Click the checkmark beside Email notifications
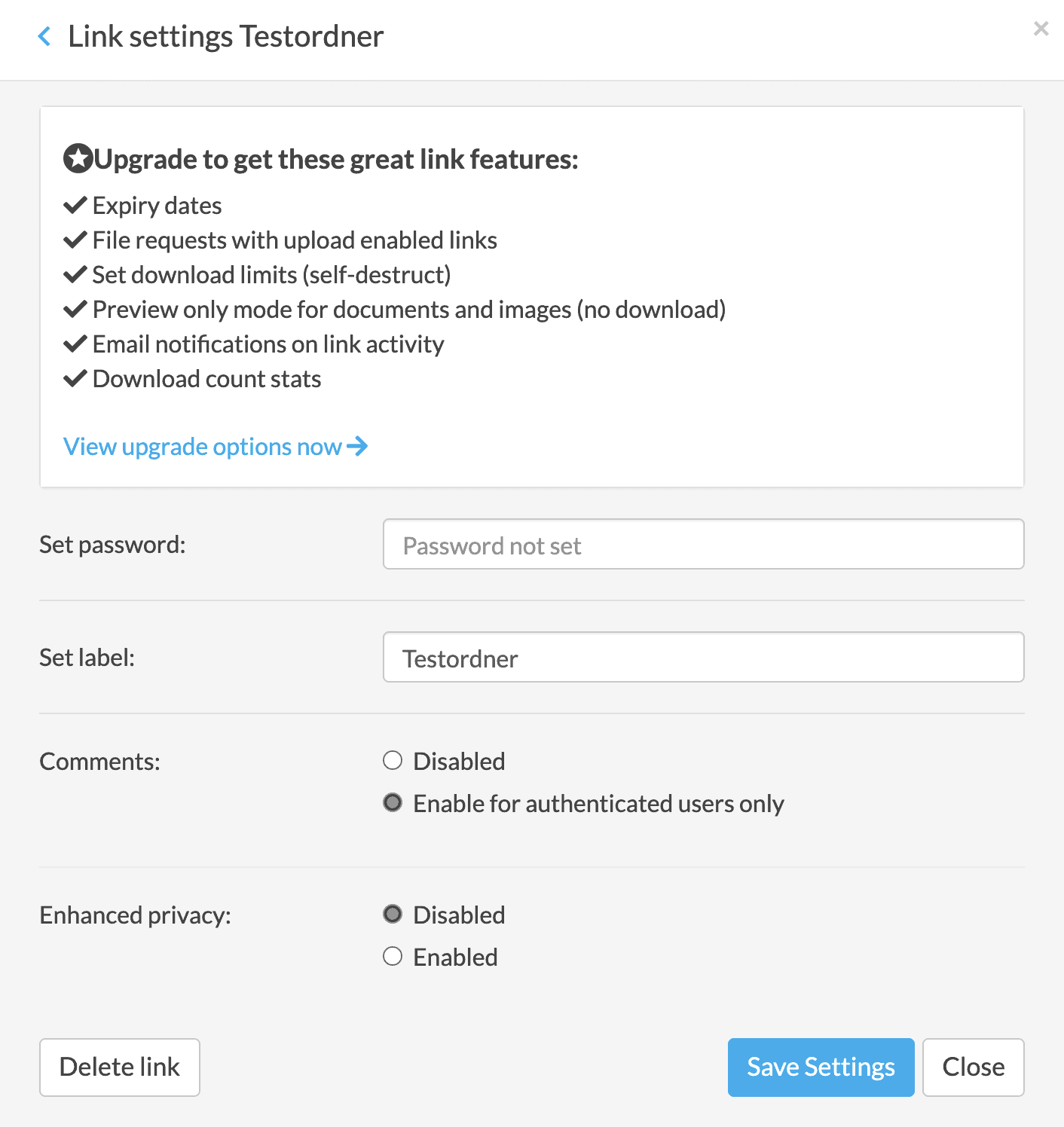Image resolution: width=1064 pixels, height=1127 pixels. coord(75,344)
